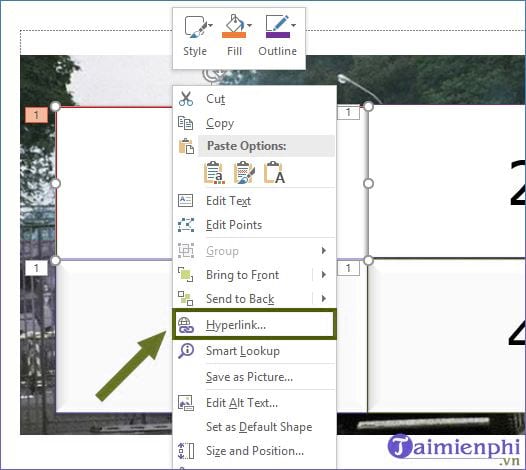Viewport: 526px width, 470px height.
Task: Click the Hyperlink chain icon
Action: 186,325
